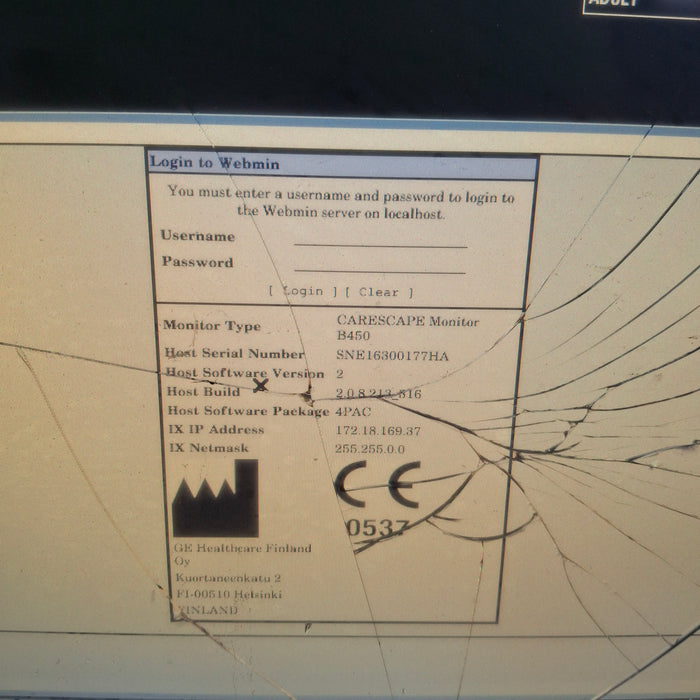Click the X mark near Host Build
Screen dimensions: 700x700
click(261, 385)
